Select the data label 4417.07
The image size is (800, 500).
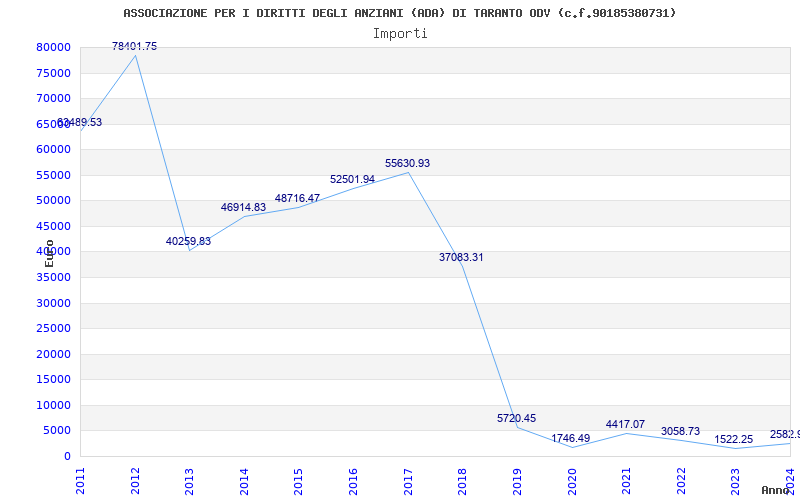tap(626, 424)
